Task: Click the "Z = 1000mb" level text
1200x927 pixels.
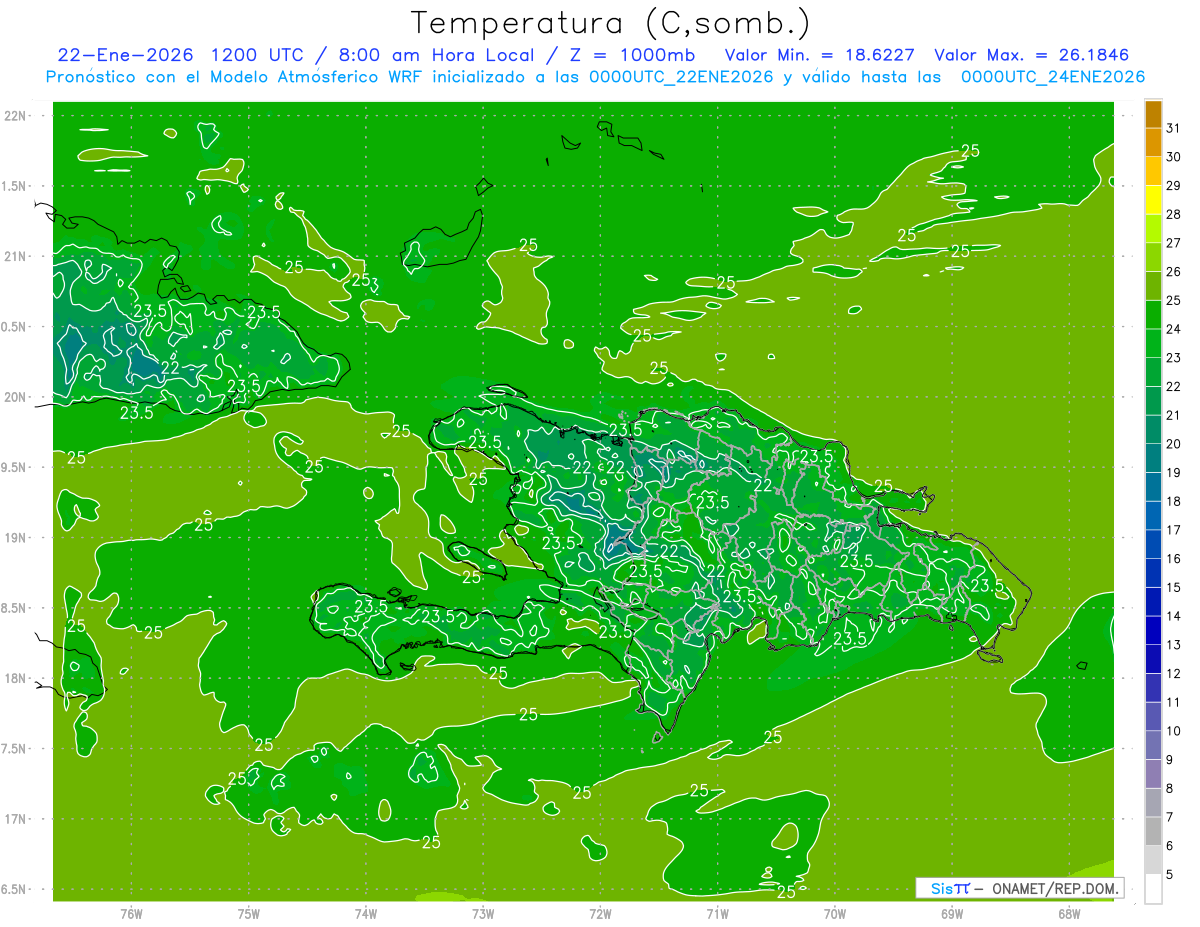Action: point(631,55)
